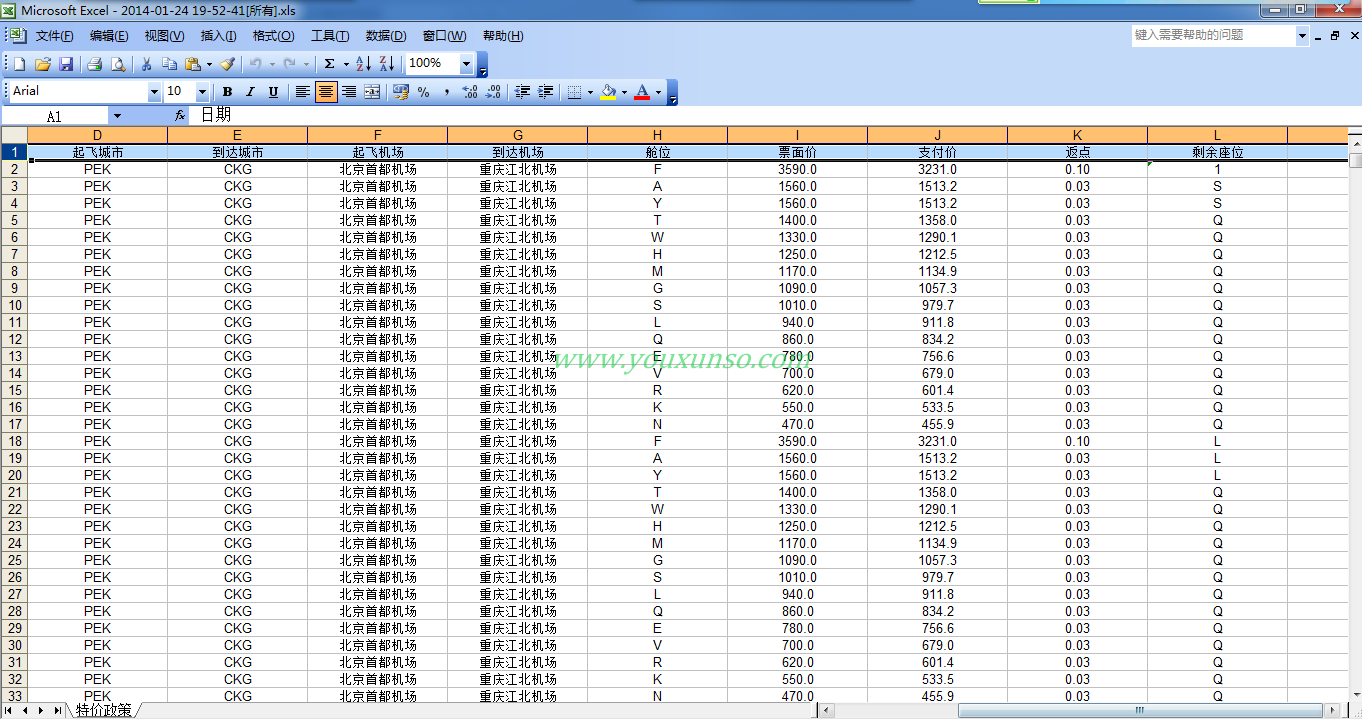Toggle the Center alignment button
This screenshot has width=1362, height=719.
[x=326, y=92]
